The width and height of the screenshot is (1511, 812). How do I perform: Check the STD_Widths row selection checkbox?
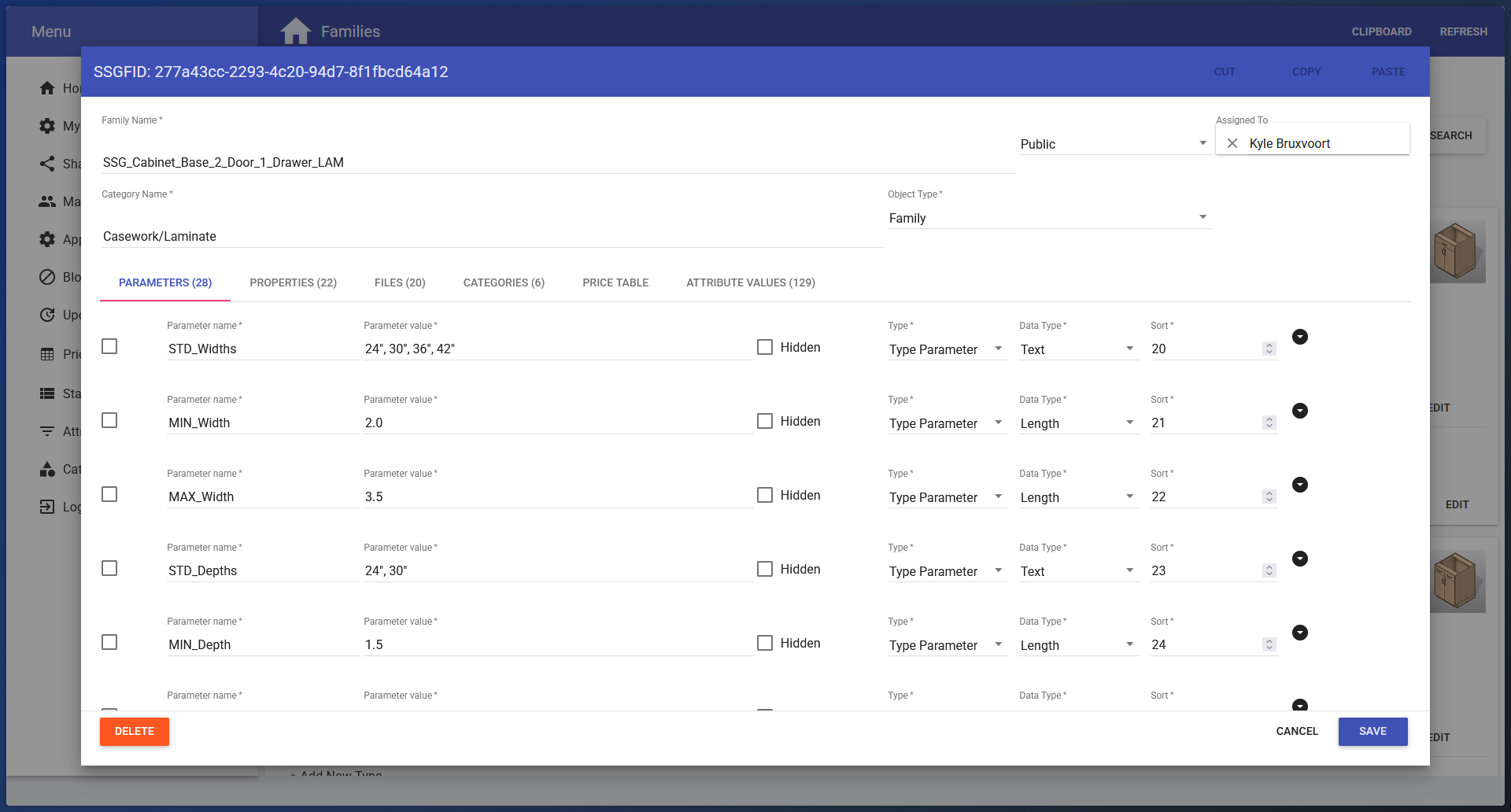coord(109,345)
